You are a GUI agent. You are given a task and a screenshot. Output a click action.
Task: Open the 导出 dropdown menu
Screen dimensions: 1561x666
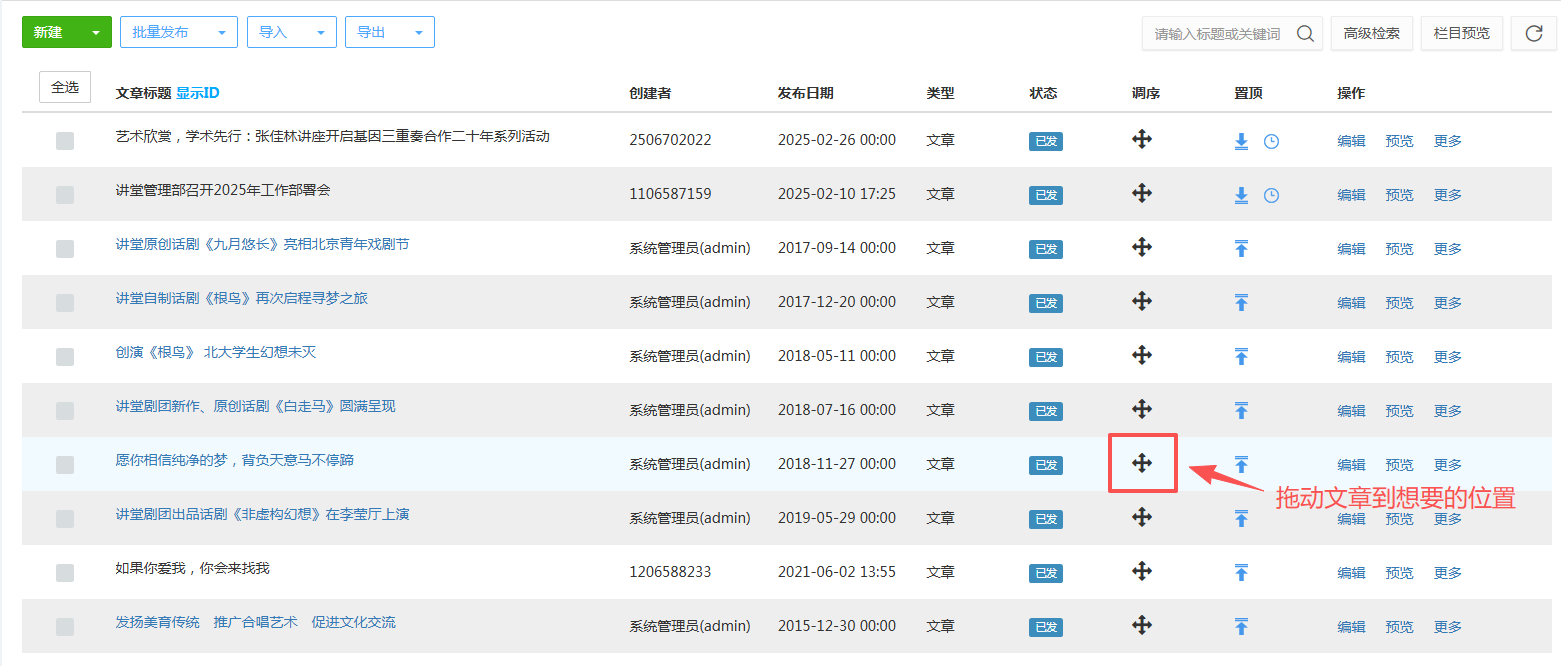389,32
